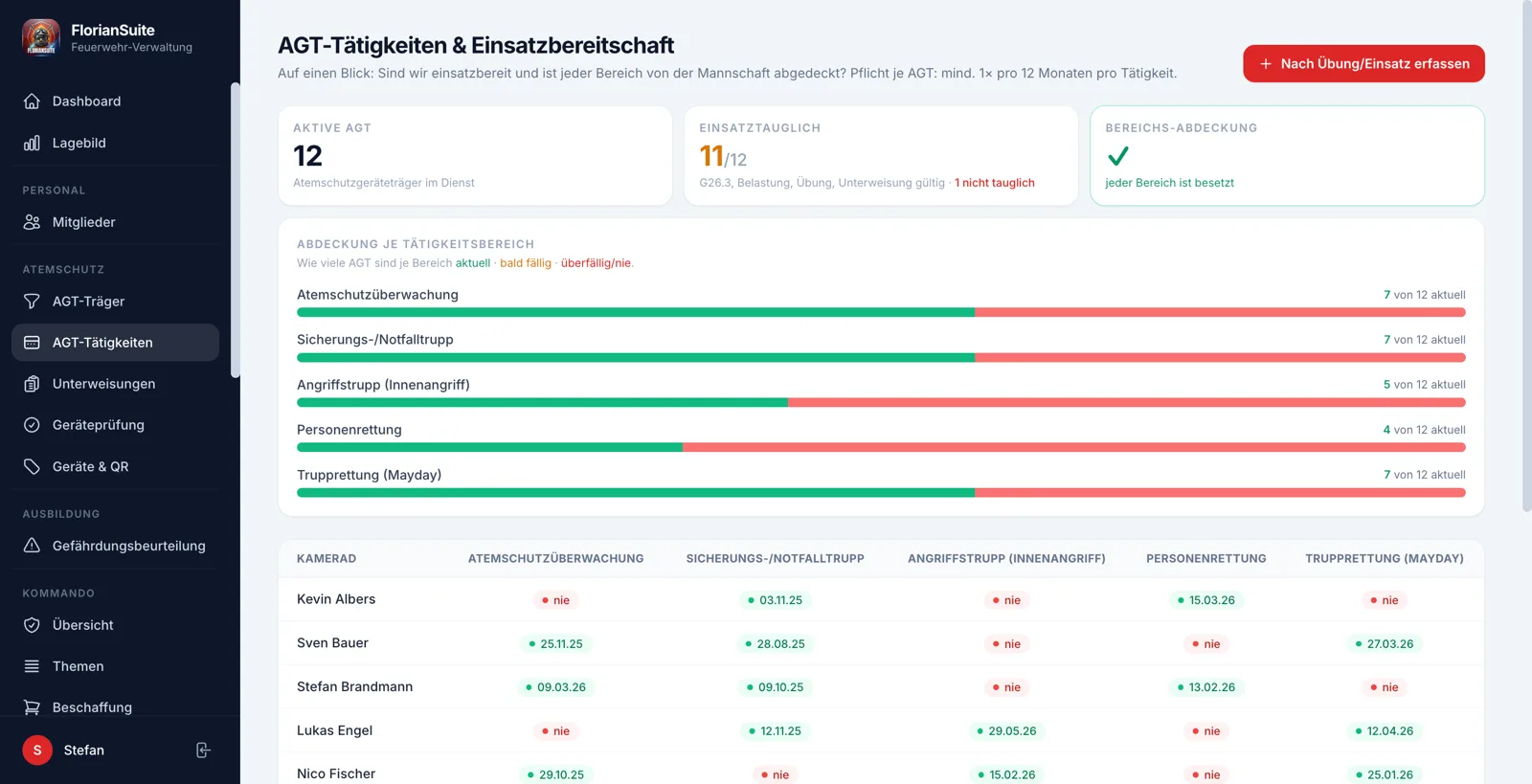Click Kevin Albers name in table
The width and height of the screenshot is (1532, 784).
click(336, 599)
